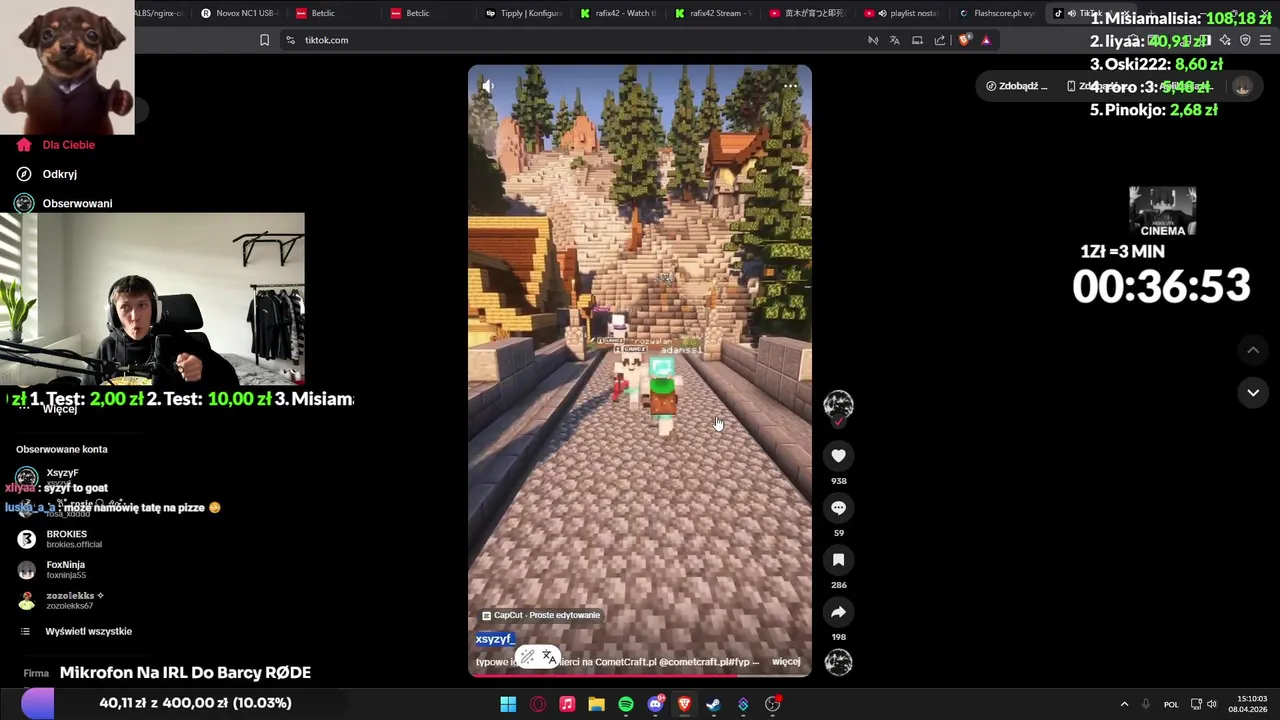The width and height of the screenshot is (1280, 720).
Task: Go to the previous video with up arrow
Action: tap(1253, 350)
